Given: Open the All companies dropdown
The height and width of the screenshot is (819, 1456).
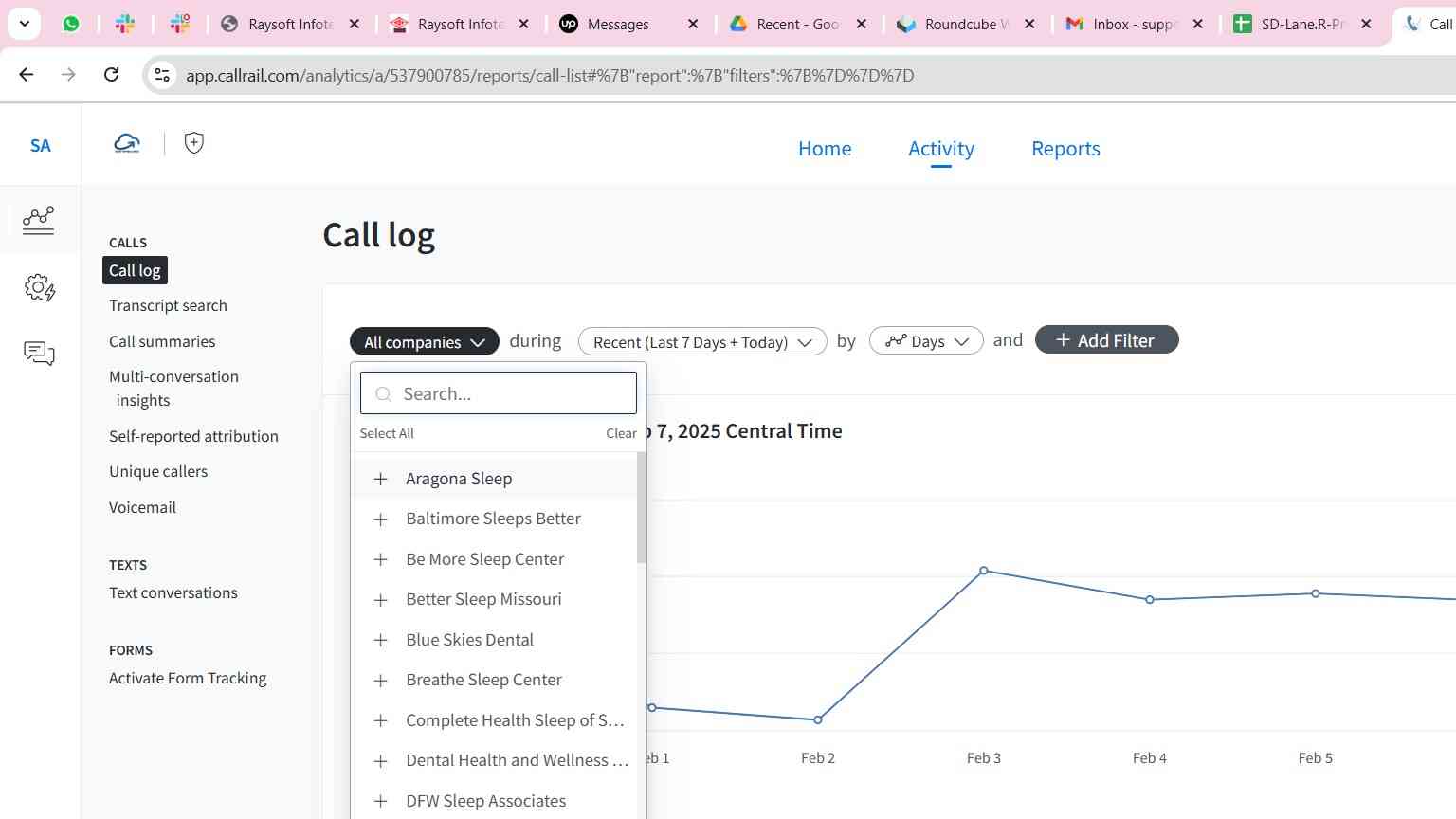Looking at the screenshot, I should tap(425, 341).
